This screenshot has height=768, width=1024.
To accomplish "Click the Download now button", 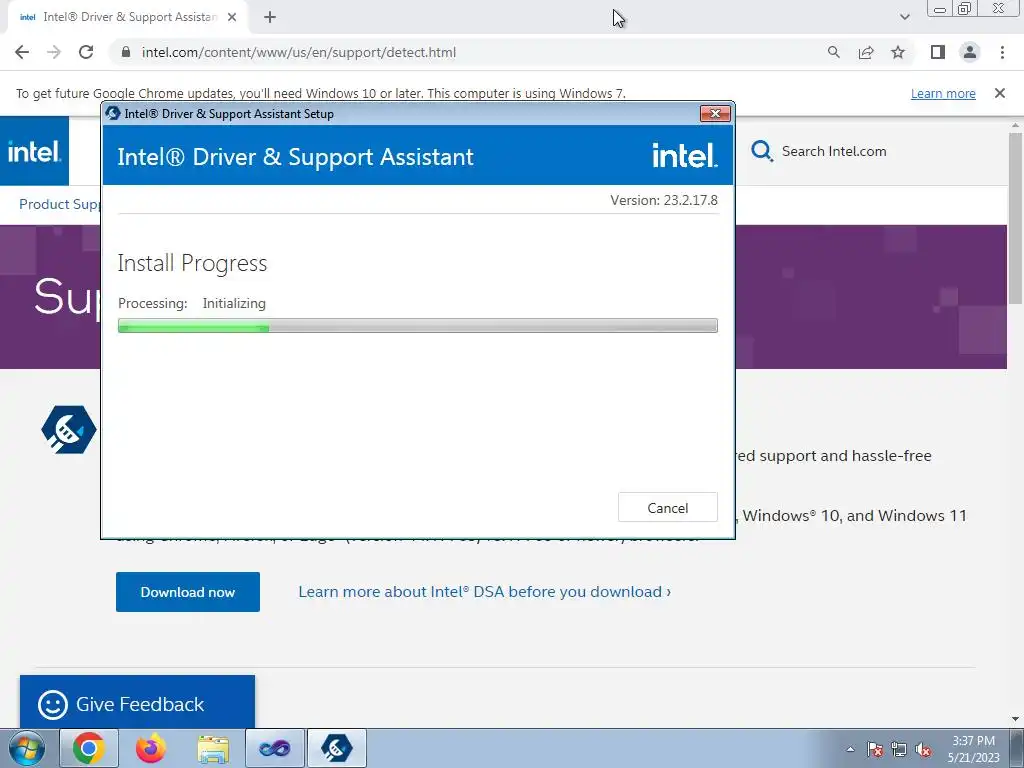I will click(187, 592).
